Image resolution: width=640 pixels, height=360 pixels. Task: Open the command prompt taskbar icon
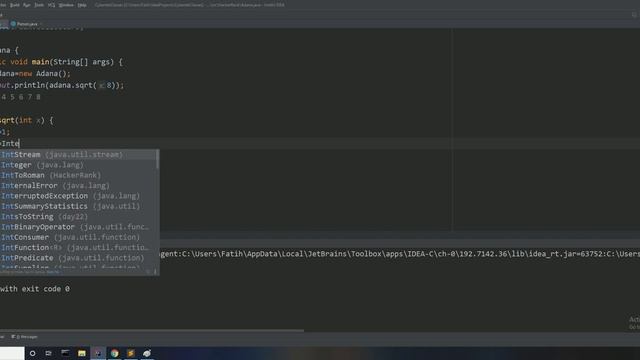coord(65,353)
